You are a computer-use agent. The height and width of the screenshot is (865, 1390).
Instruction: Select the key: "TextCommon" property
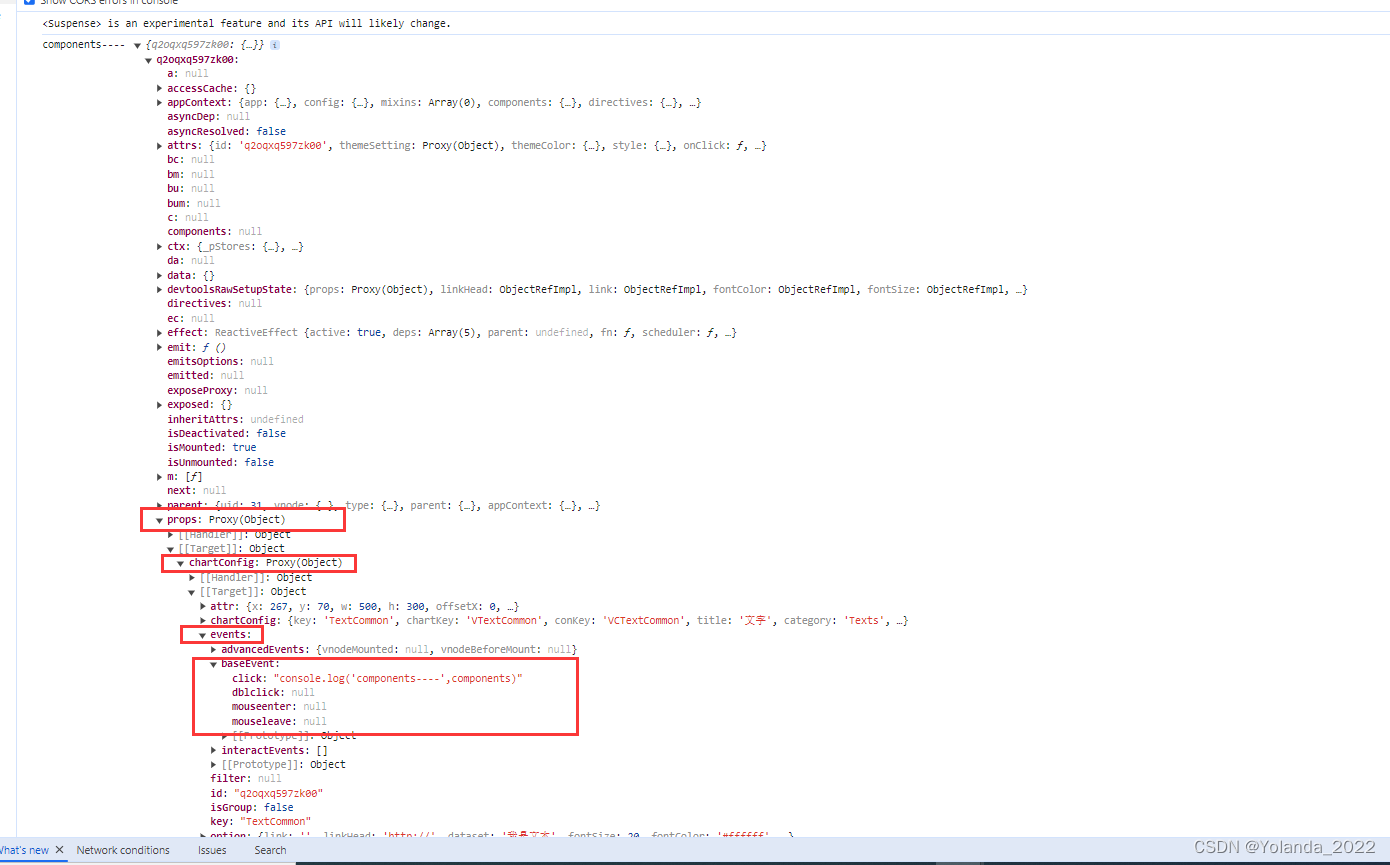pyautogui.click(x=261, y=822)
